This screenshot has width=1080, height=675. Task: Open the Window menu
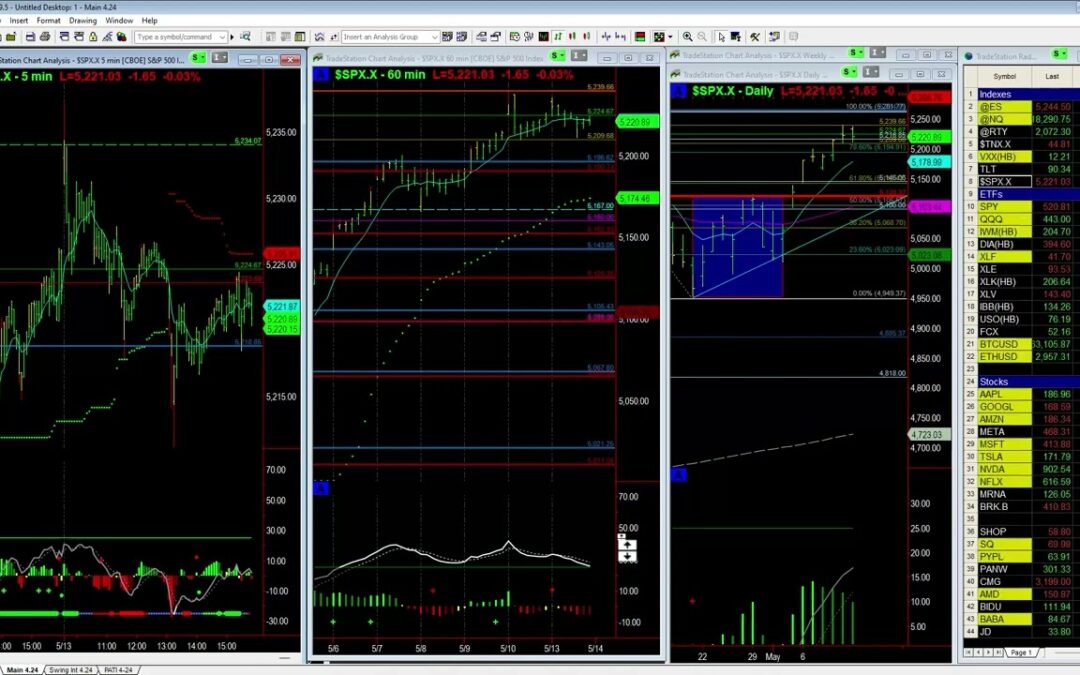point(119,21)
